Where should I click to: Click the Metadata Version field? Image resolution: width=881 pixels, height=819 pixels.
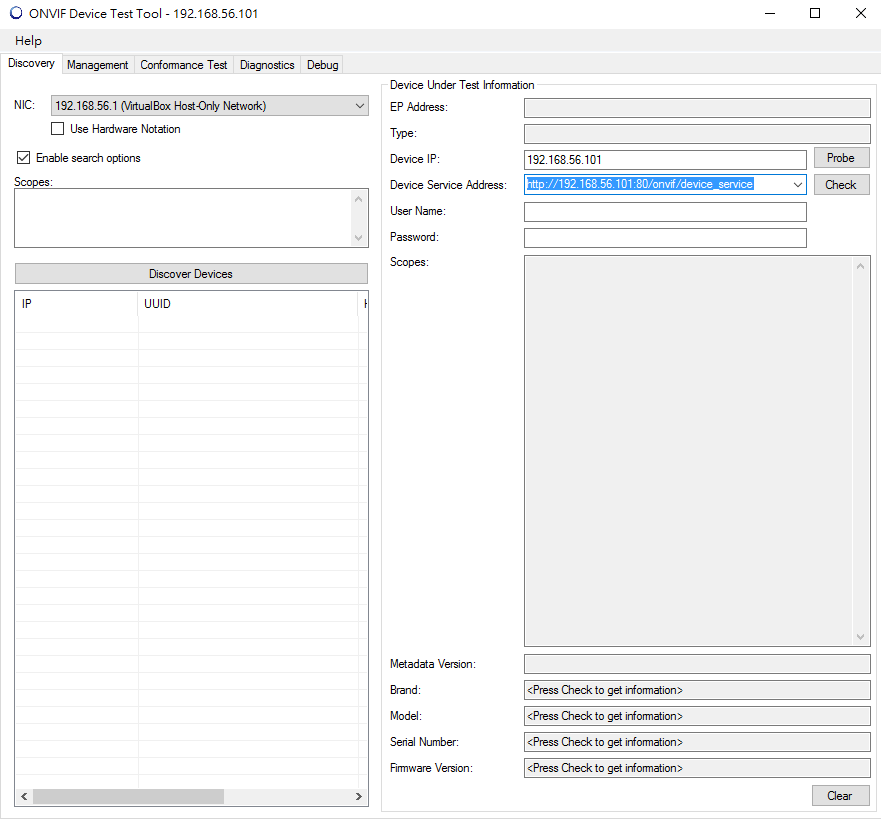click(697, 664)
